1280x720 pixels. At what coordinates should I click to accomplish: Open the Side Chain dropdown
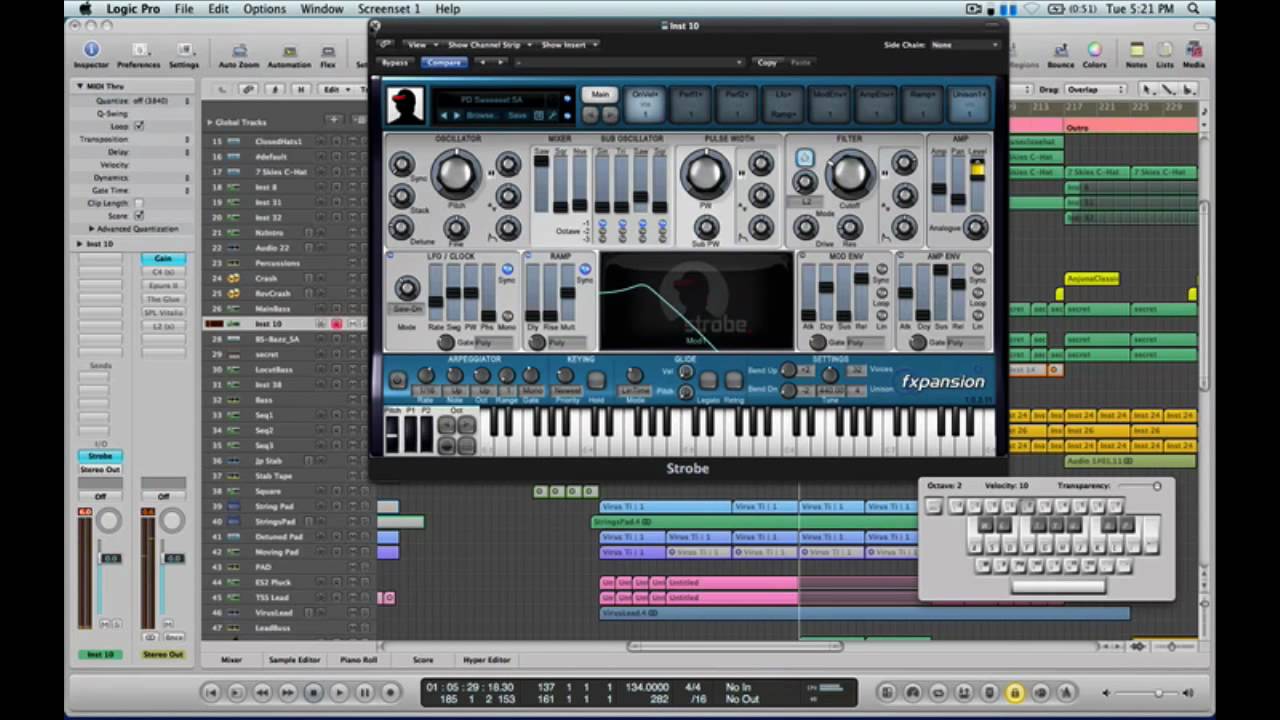coord(964,45)
